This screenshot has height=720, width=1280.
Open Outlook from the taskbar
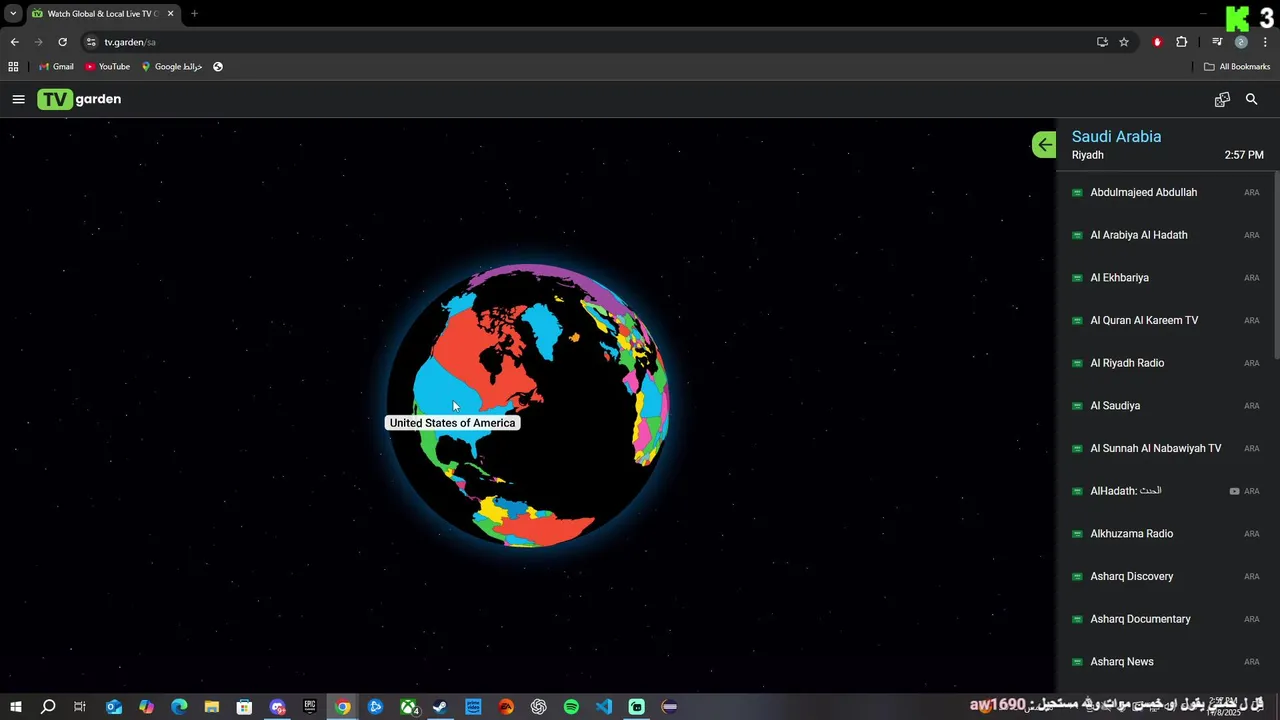coord(114,707)
